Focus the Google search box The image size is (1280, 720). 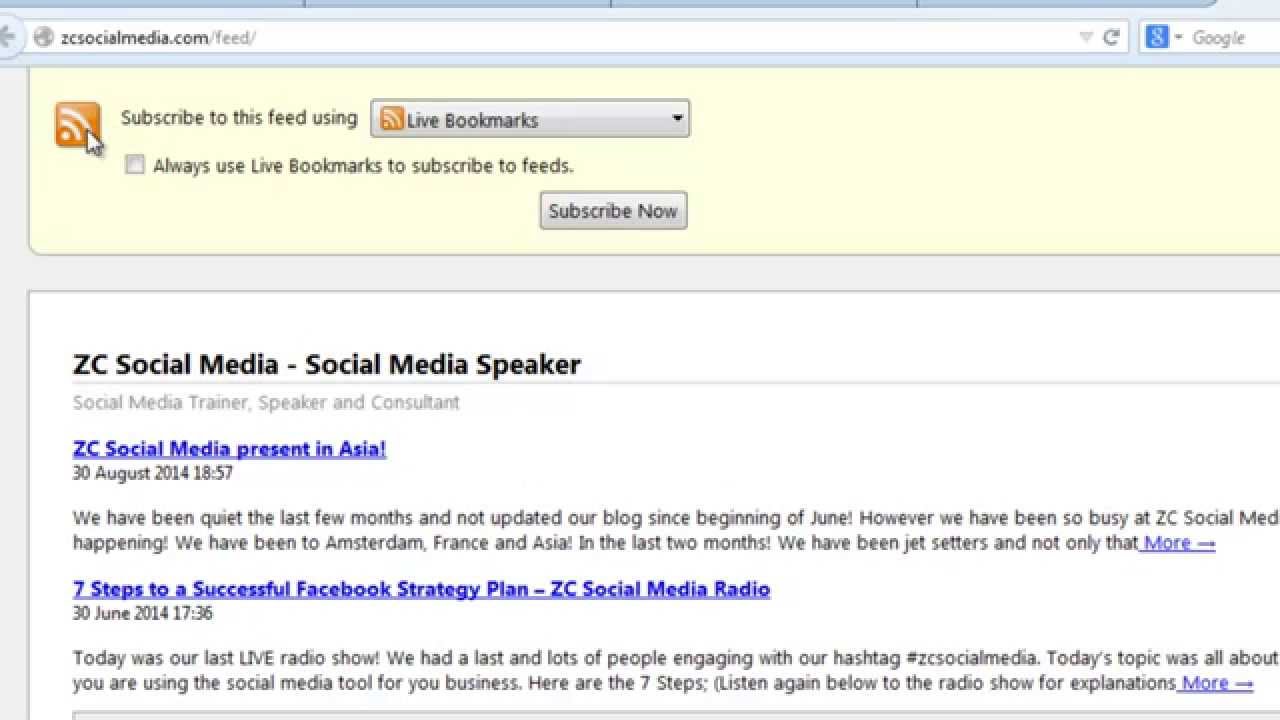[x=1232, y=38]
